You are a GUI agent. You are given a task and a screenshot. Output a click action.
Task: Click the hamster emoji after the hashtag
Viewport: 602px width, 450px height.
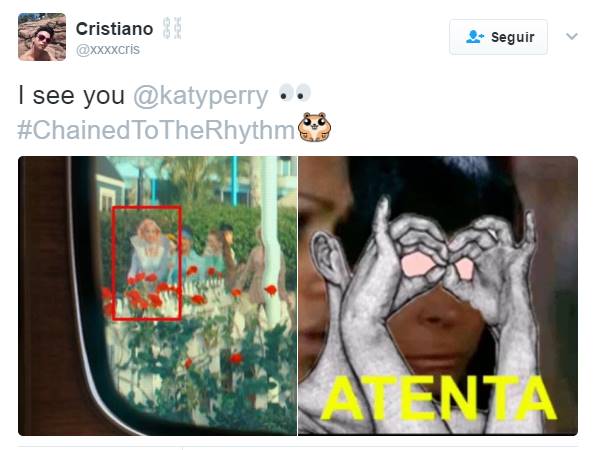tap(314, 127)
